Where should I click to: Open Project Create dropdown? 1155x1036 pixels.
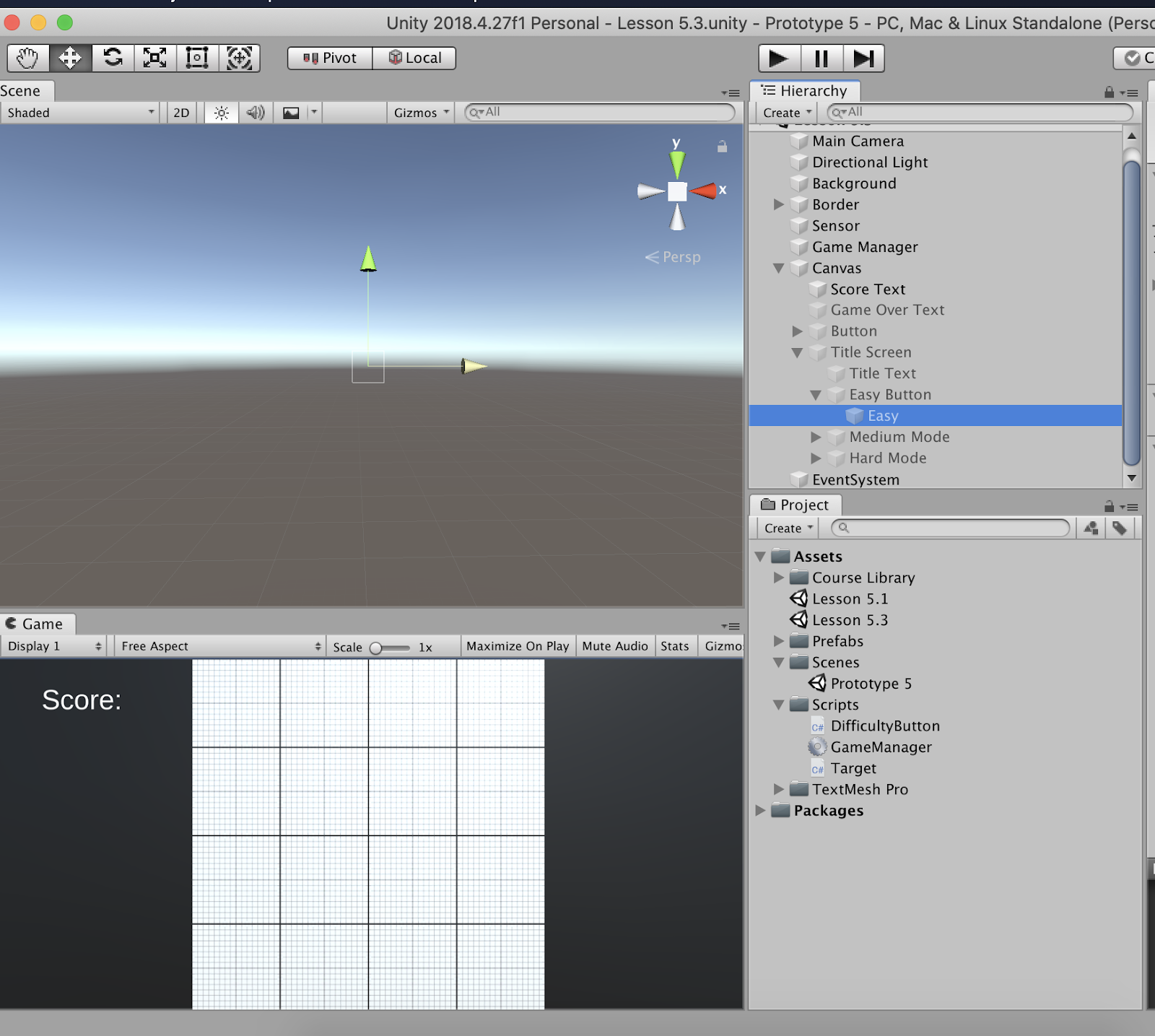788,528
